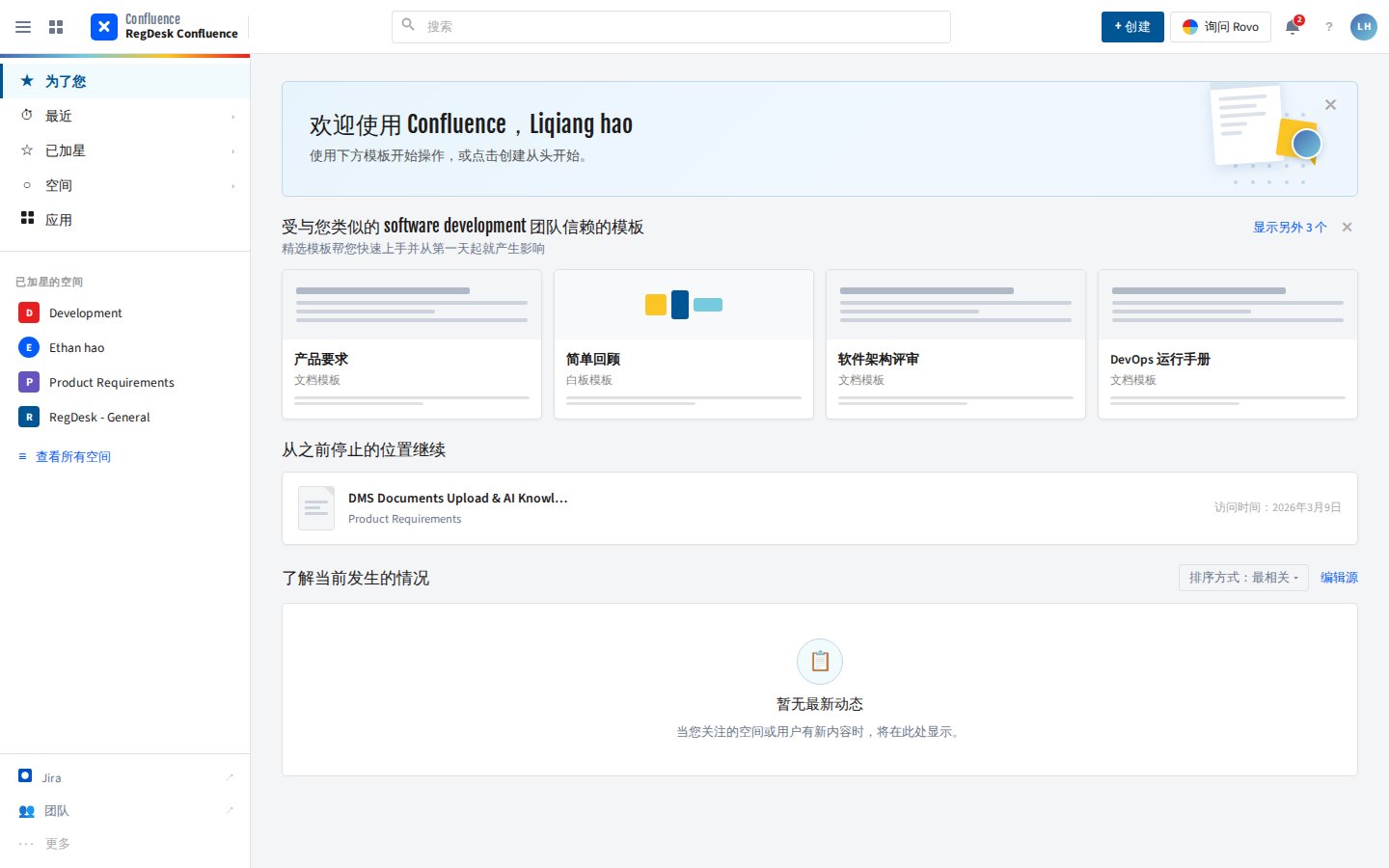
Task: Click the search input field
Action: [671, 27]
